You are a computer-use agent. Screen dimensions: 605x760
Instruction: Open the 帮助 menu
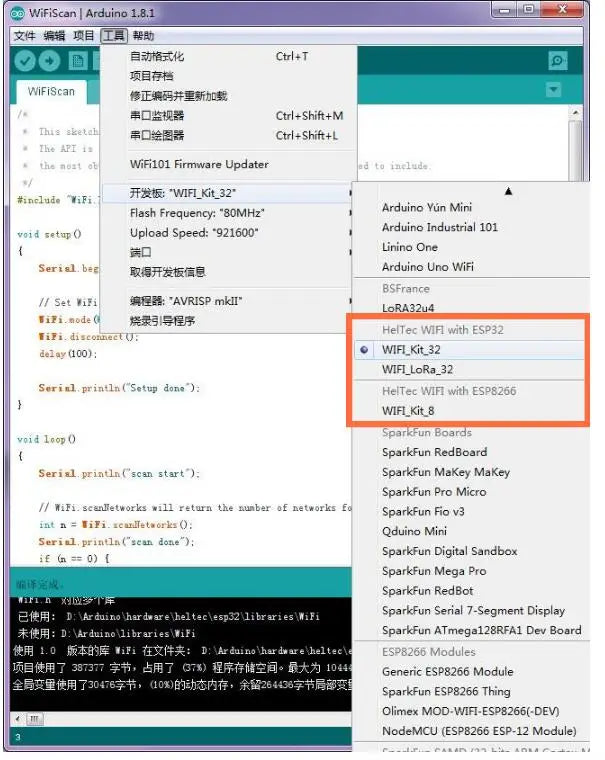pyautogui.click(x=143, y=35)
